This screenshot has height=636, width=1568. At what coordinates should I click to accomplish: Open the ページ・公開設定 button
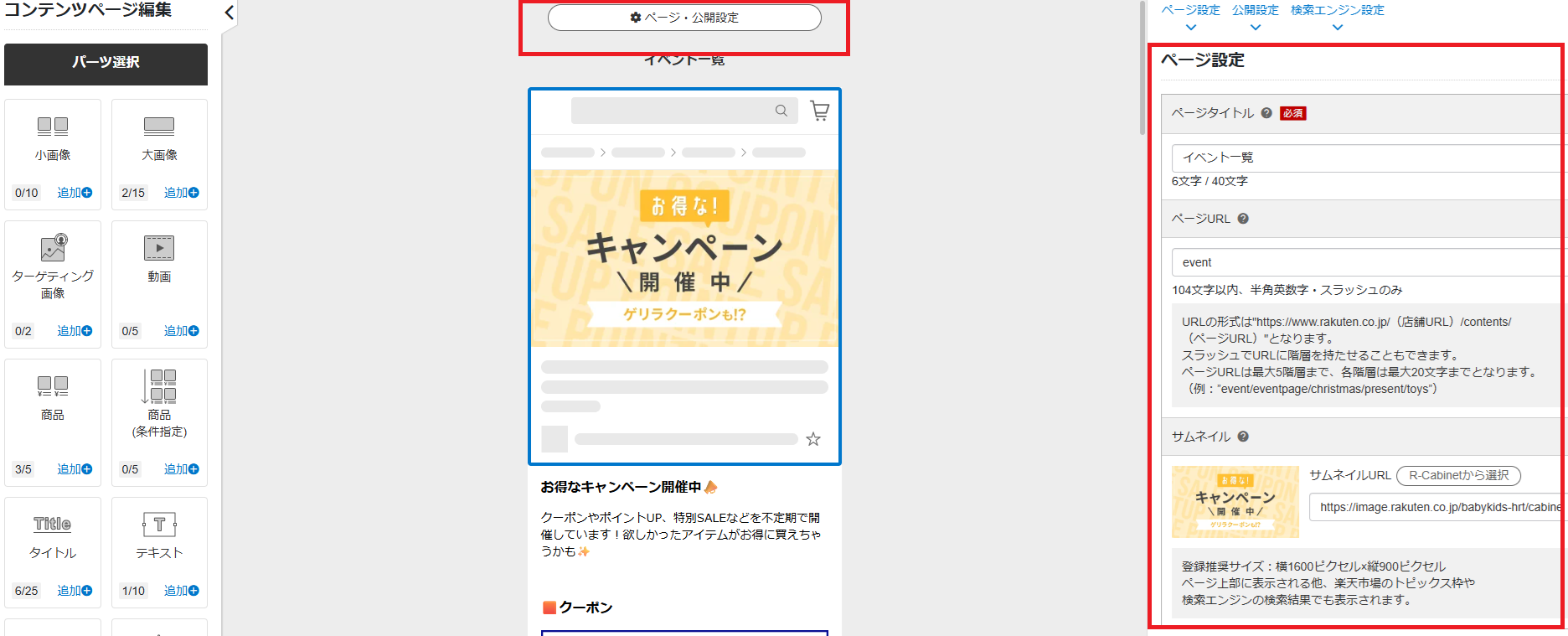click(684, 18)
